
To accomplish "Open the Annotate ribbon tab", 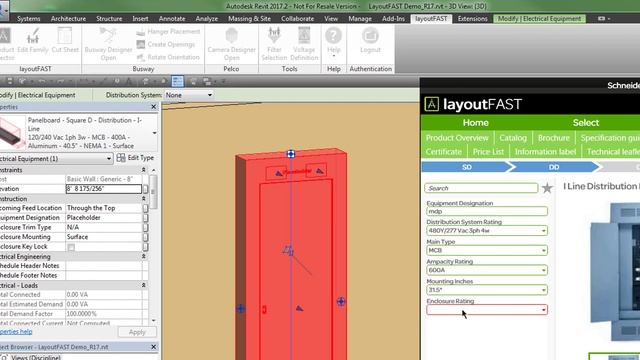I will click(x=172, y=18).
